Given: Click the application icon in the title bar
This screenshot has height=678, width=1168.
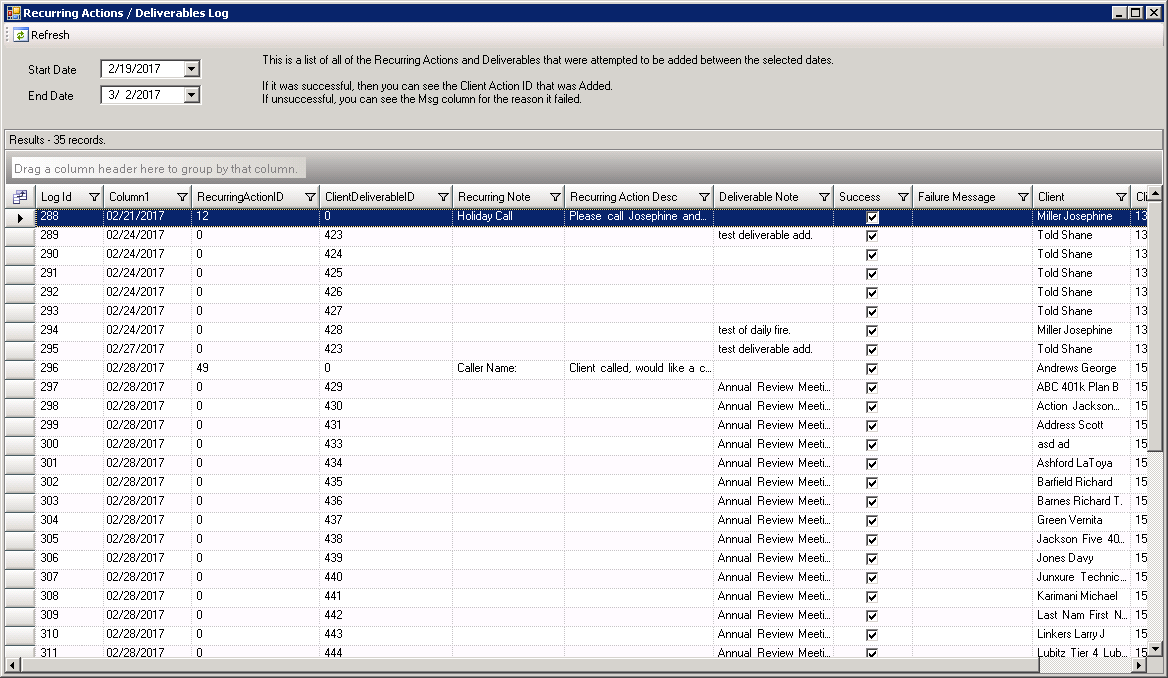Looking at the screenshot, I should 13,12.
